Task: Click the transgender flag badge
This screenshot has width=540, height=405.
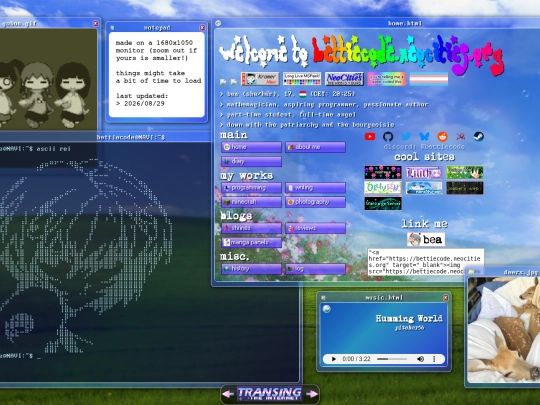Action: click(x=429, y=79)
